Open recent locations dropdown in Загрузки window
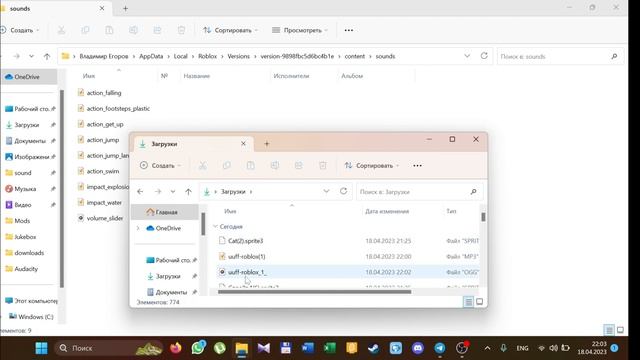Screen dimensions: 640x360 [x=173, y=191]
